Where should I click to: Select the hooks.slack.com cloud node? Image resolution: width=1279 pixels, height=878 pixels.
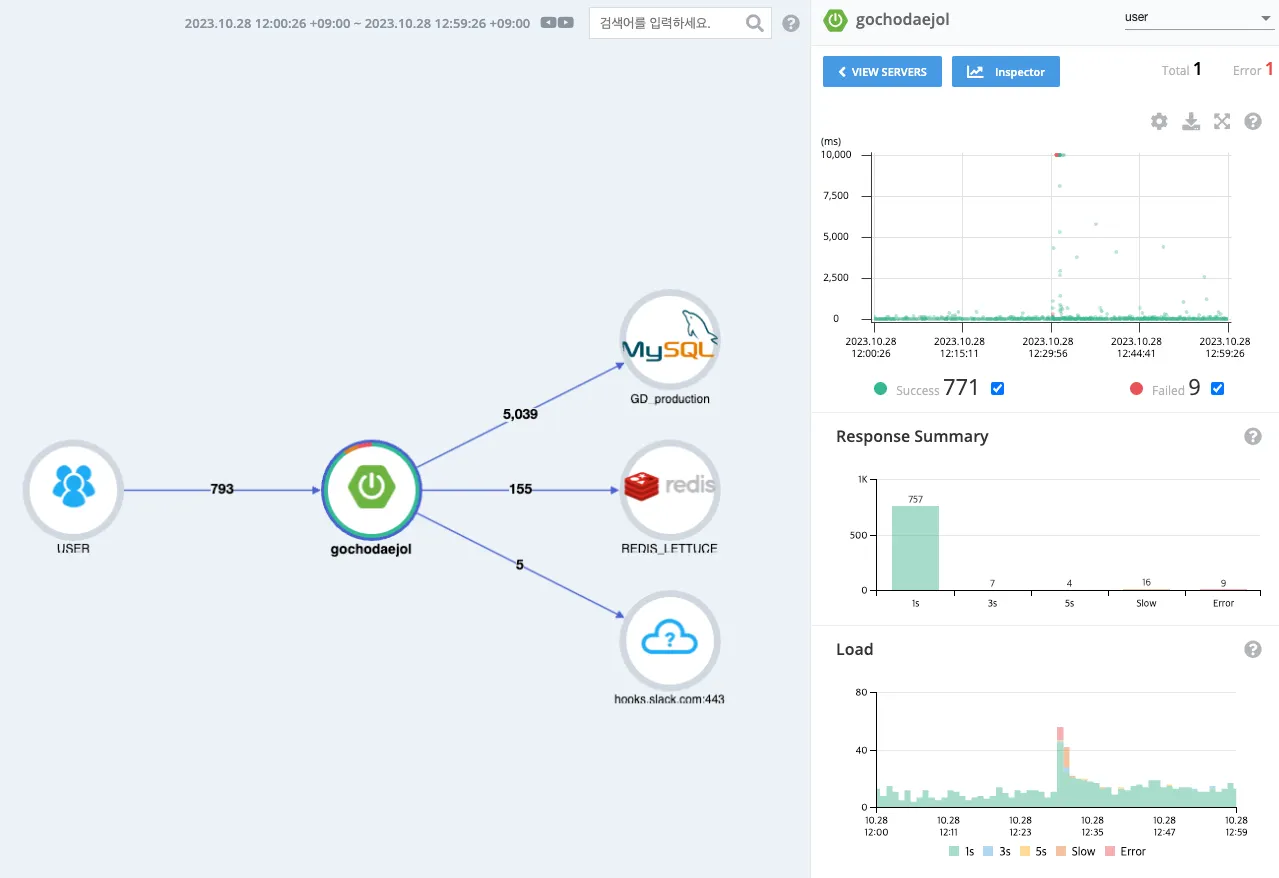pos(669,639)
